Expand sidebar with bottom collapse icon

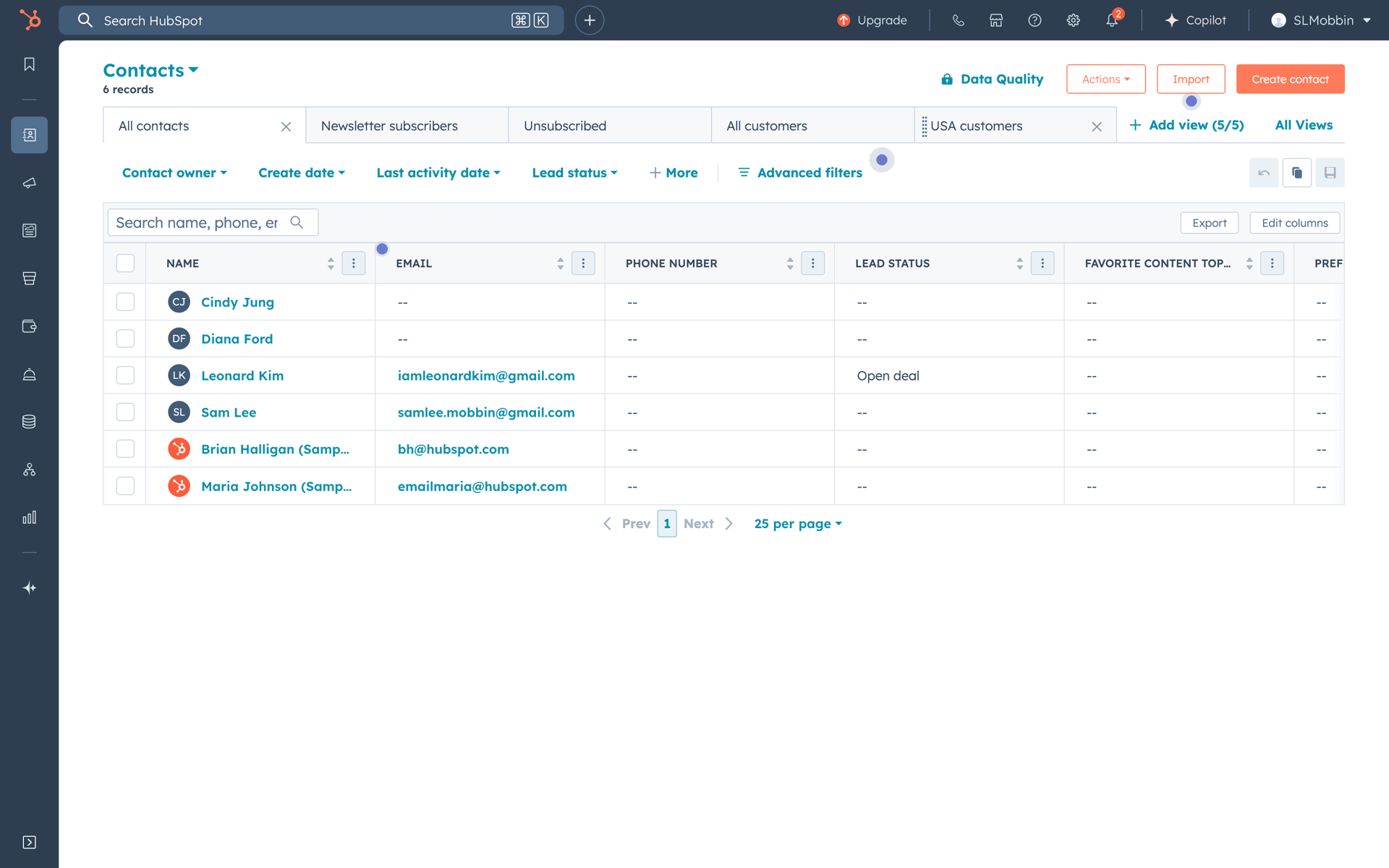click(30, 842)
